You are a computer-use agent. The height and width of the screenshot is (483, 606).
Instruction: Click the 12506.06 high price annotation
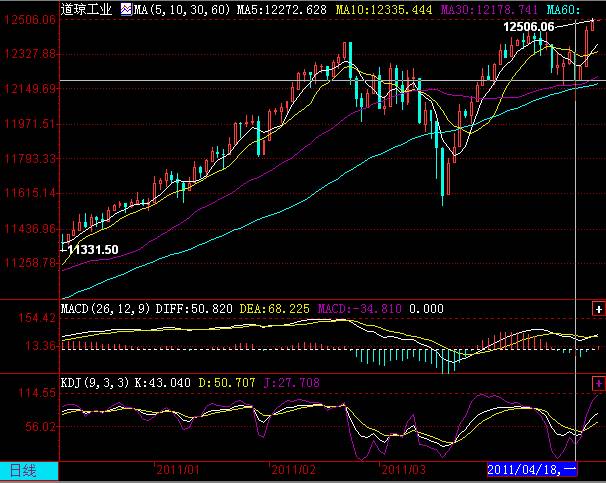coord(529,27)
